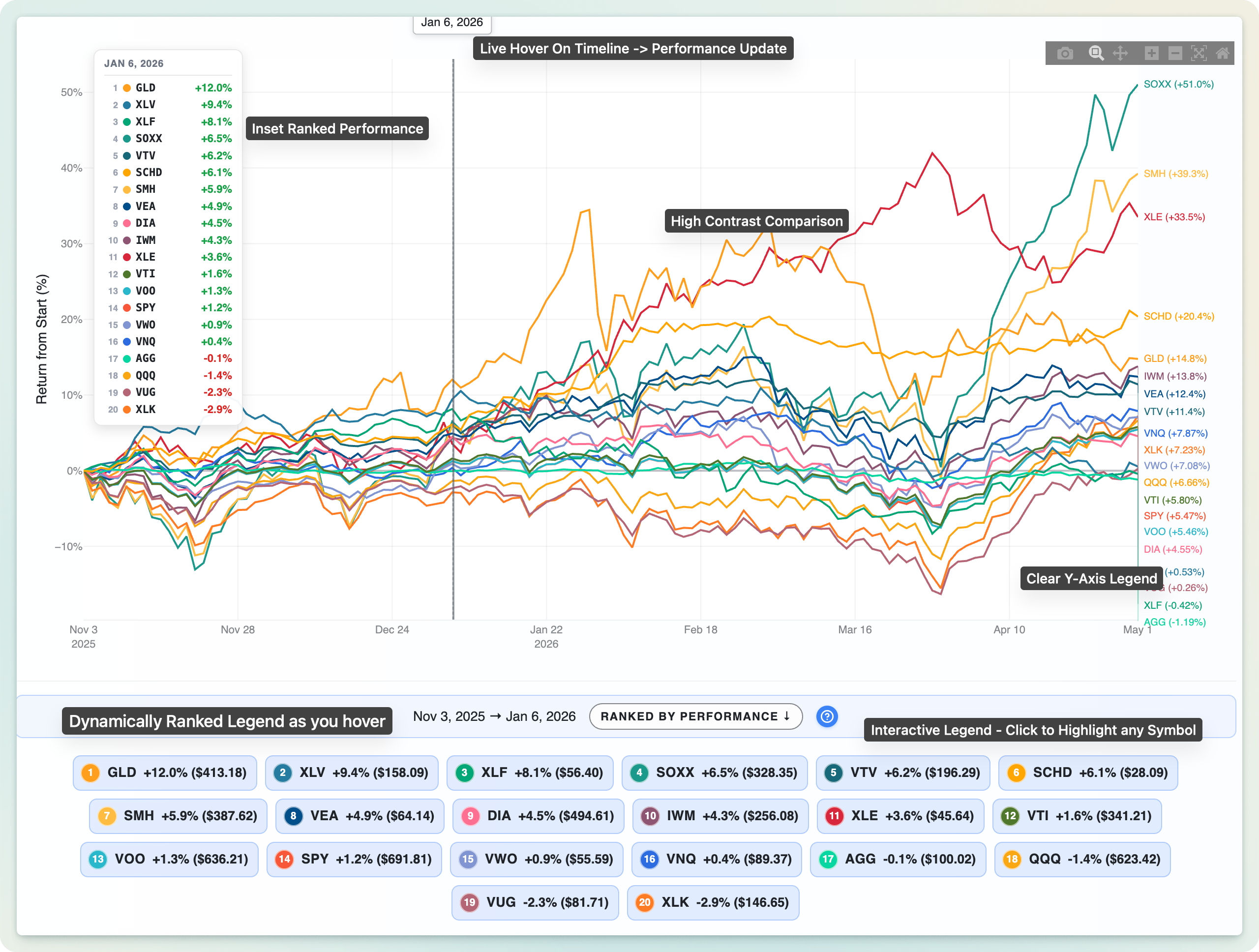Screen dimensions: 1259x952
Task: Click the SCHD +6.1% legend chip
Action: (1088, 772)
